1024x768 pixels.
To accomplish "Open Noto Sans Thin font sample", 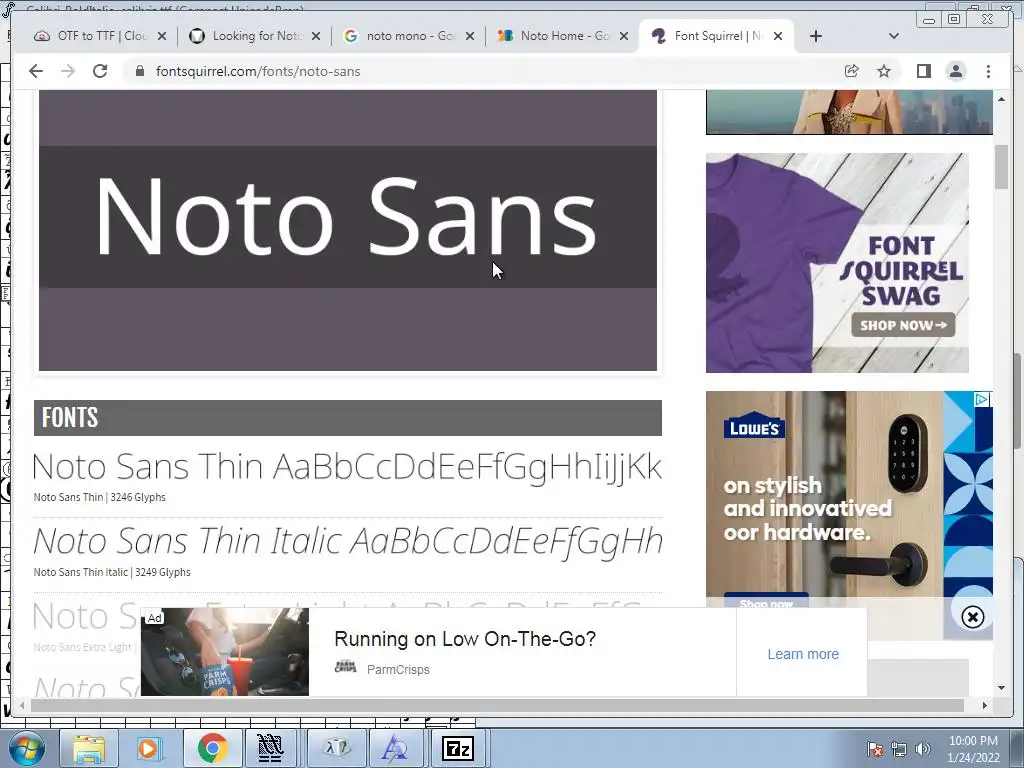I will tap(347, 467).
